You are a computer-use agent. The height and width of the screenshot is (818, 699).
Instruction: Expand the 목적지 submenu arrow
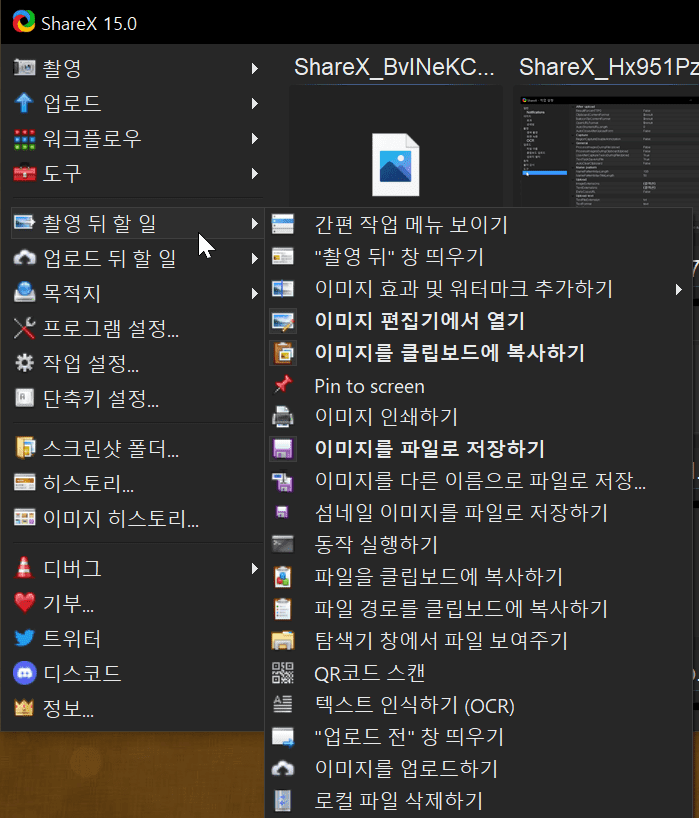coord(255,293)
